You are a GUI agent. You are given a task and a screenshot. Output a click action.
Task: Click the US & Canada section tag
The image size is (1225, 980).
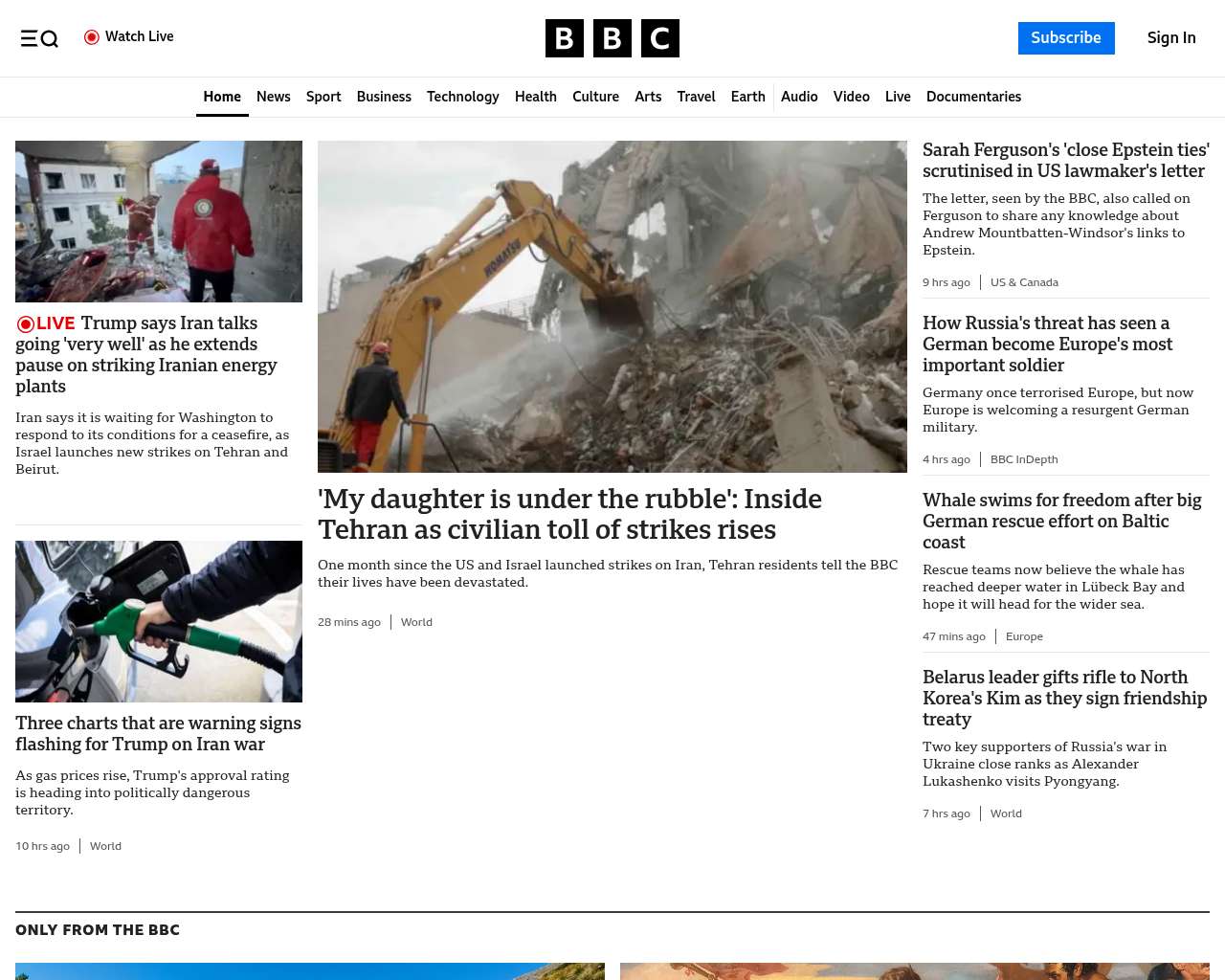(x=1024, y=282)
